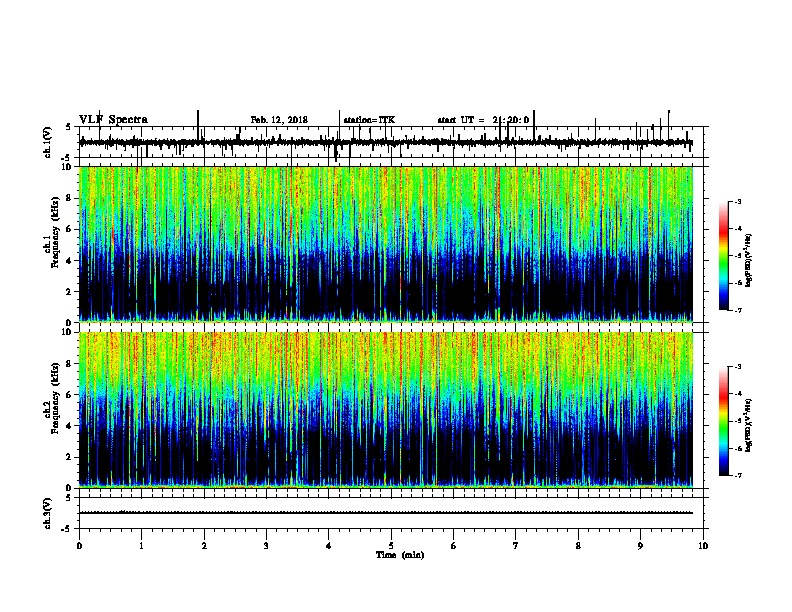This screenshot has width=792, height=612.
Task: Click the ch.3 flat voltage waveform trace
Action: coord(386,513)
